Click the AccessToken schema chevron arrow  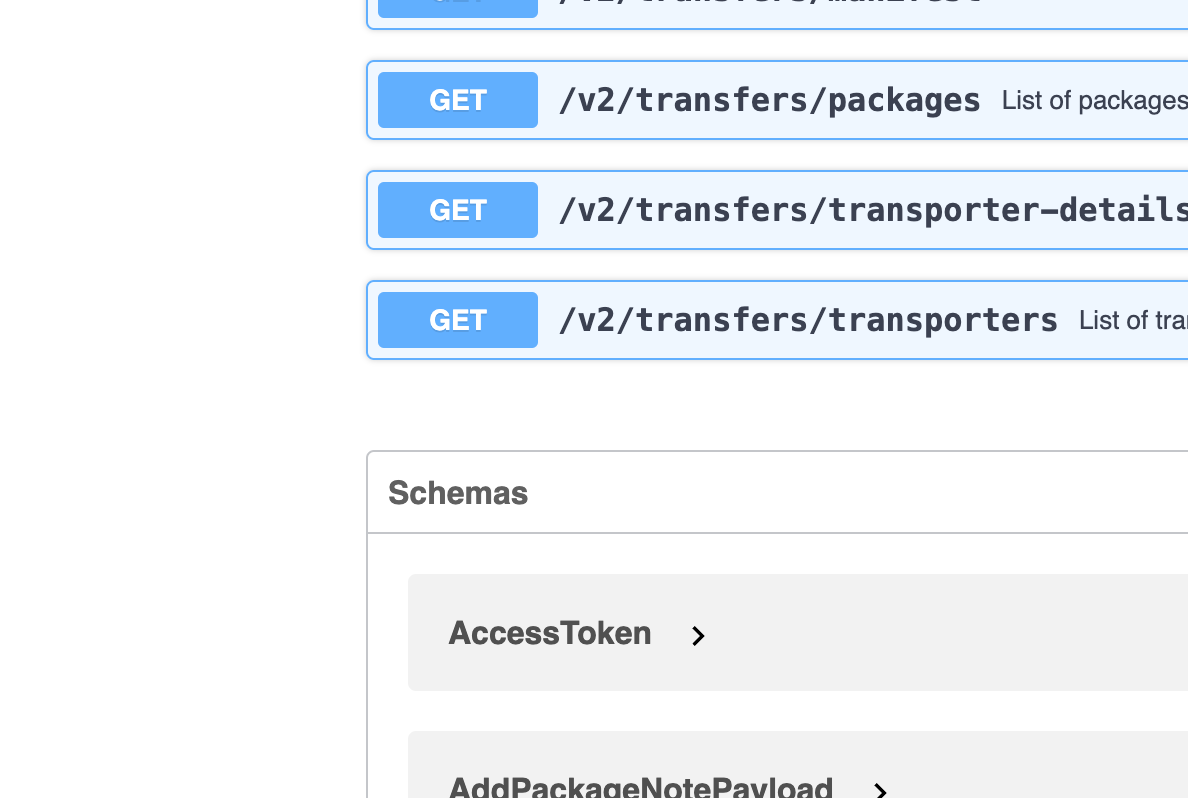click(x=699, y=636)
